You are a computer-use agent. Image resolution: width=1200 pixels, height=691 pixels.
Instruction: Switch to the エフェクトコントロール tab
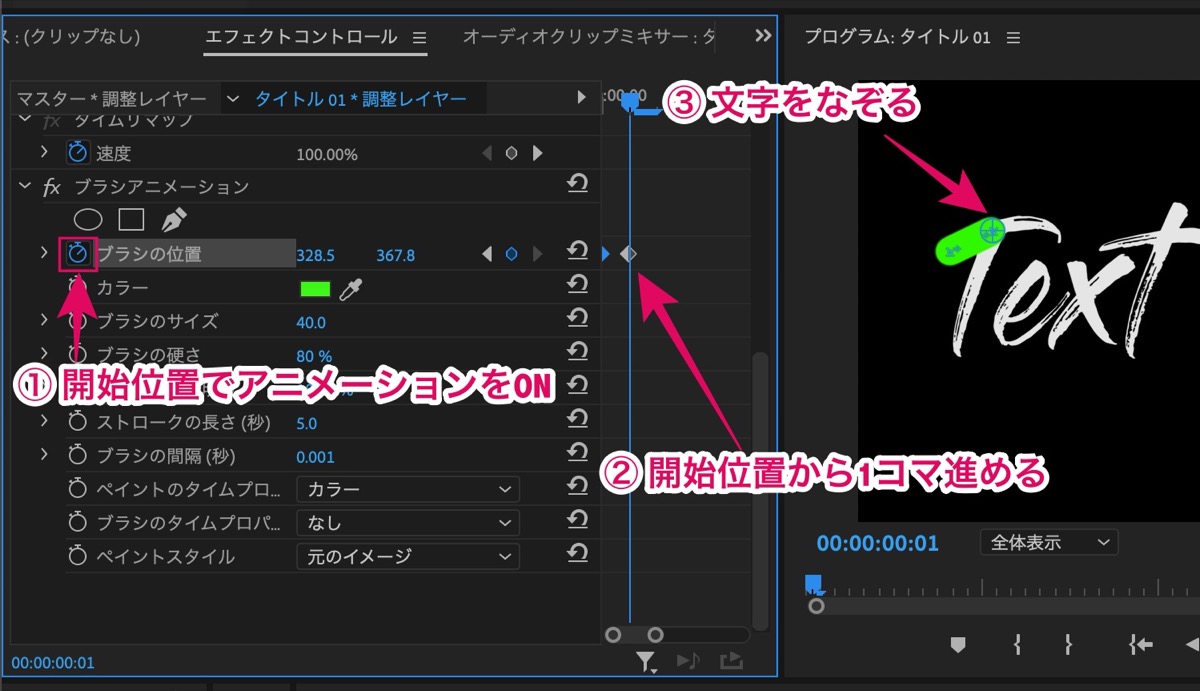301,37
